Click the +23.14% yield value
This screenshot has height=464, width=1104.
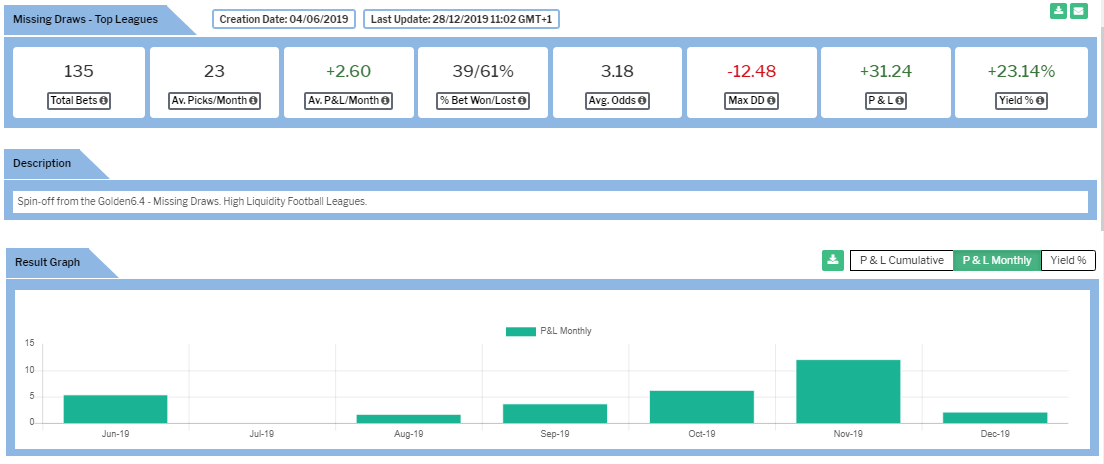click(x=1021, y=71)
